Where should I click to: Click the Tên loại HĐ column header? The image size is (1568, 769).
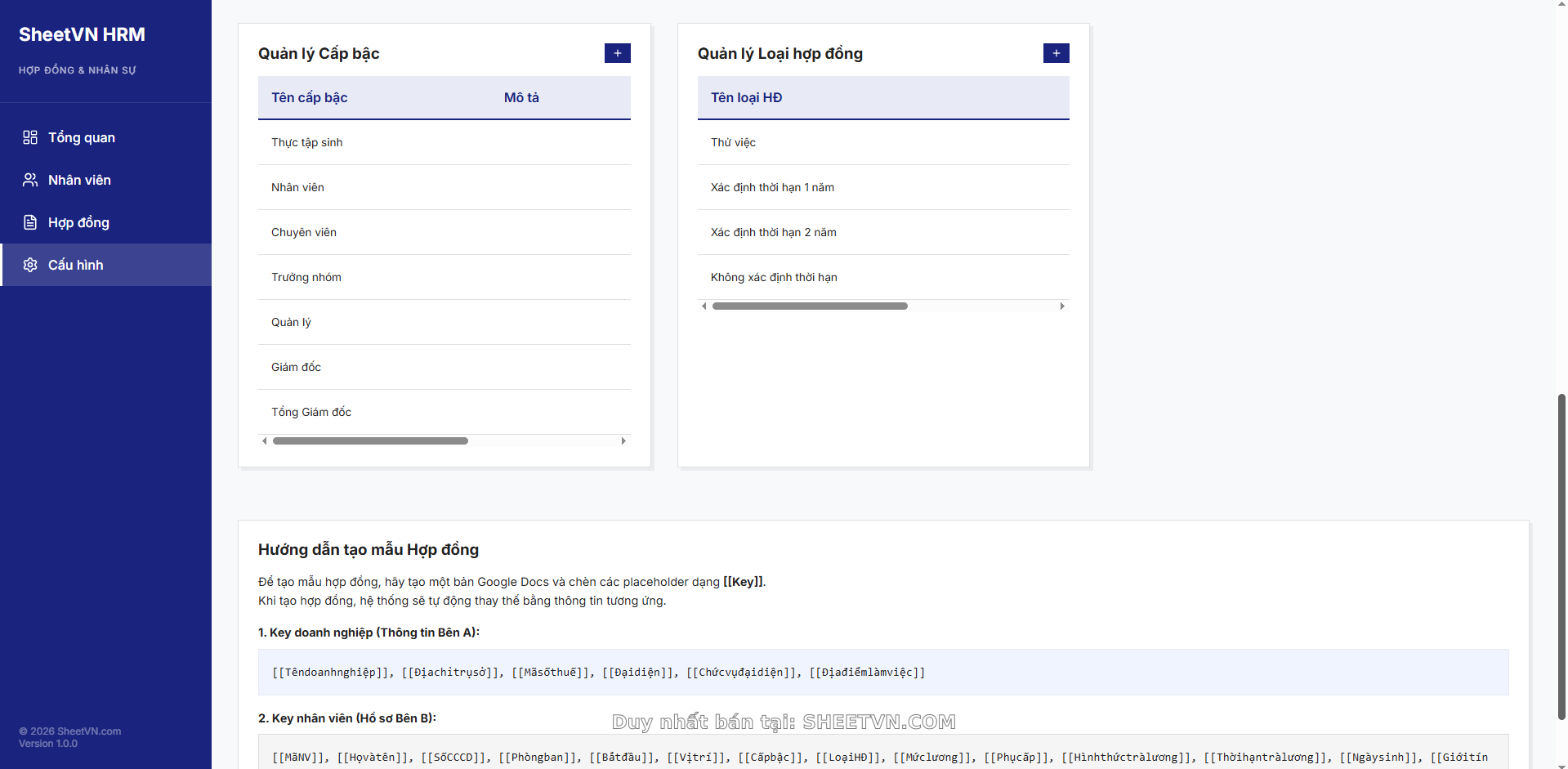746,97
